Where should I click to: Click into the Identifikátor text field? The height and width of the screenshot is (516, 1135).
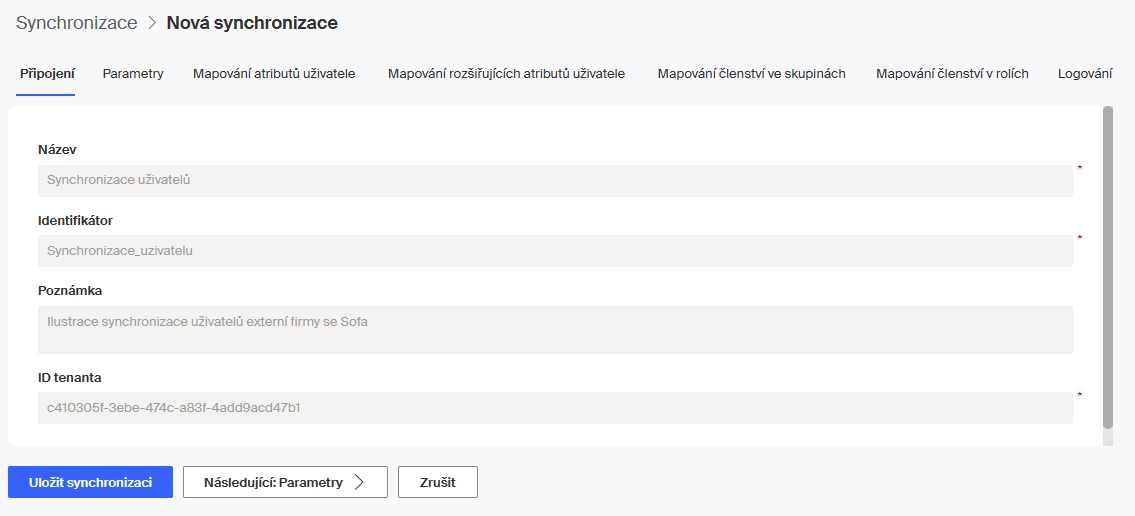555,251
